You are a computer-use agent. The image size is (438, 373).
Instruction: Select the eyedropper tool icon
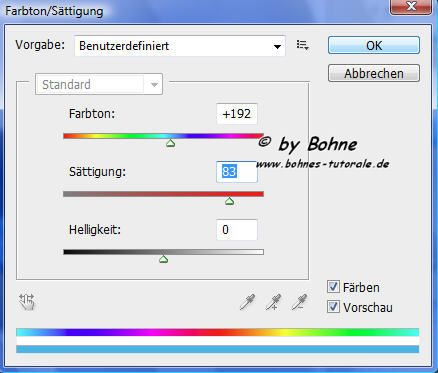[x=247, y=302]
